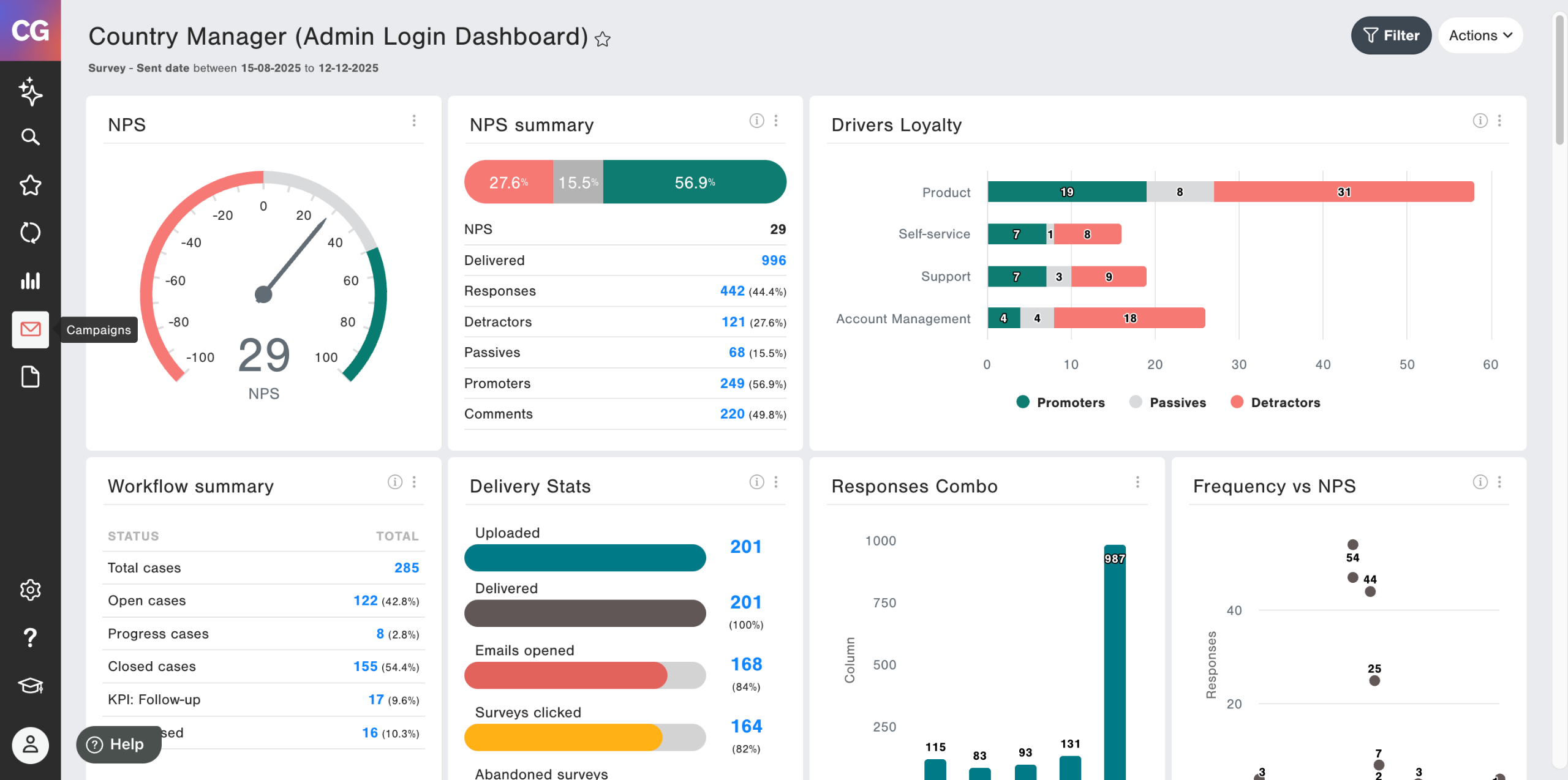Image resolution: width=1568 pixels, height=780 pixels.
Task: Open the AI sparkle assistant icon
Action: 30,91
